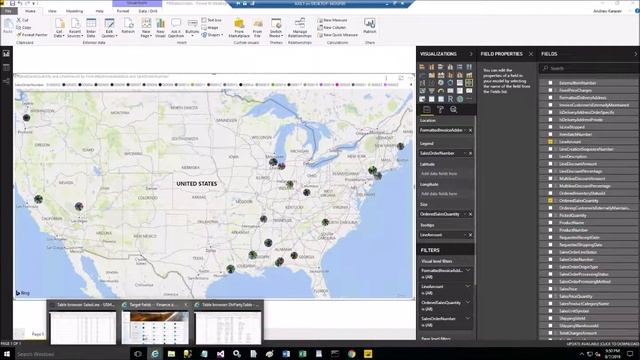
Task: Check the ProductNumber field checkbox
Action: 550,230
